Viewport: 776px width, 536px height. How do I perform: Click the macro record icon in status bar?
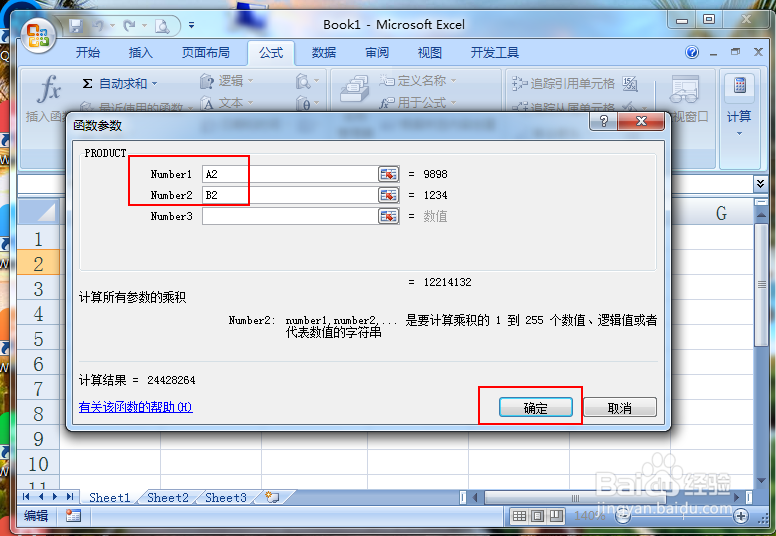[73, 516]
